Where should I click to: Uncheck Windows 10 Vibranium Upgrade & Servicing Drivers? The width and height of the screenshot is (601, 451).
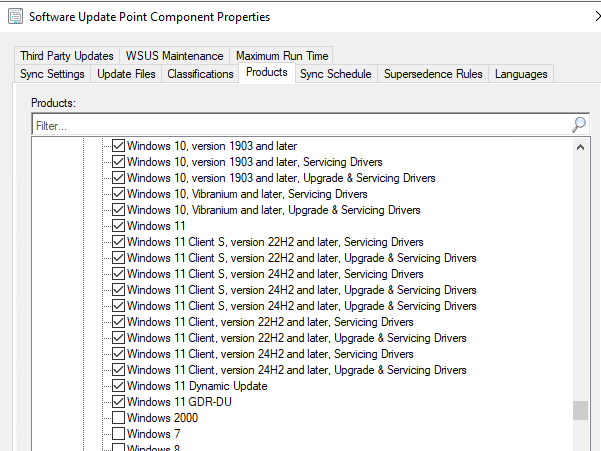tap(118, 210)
